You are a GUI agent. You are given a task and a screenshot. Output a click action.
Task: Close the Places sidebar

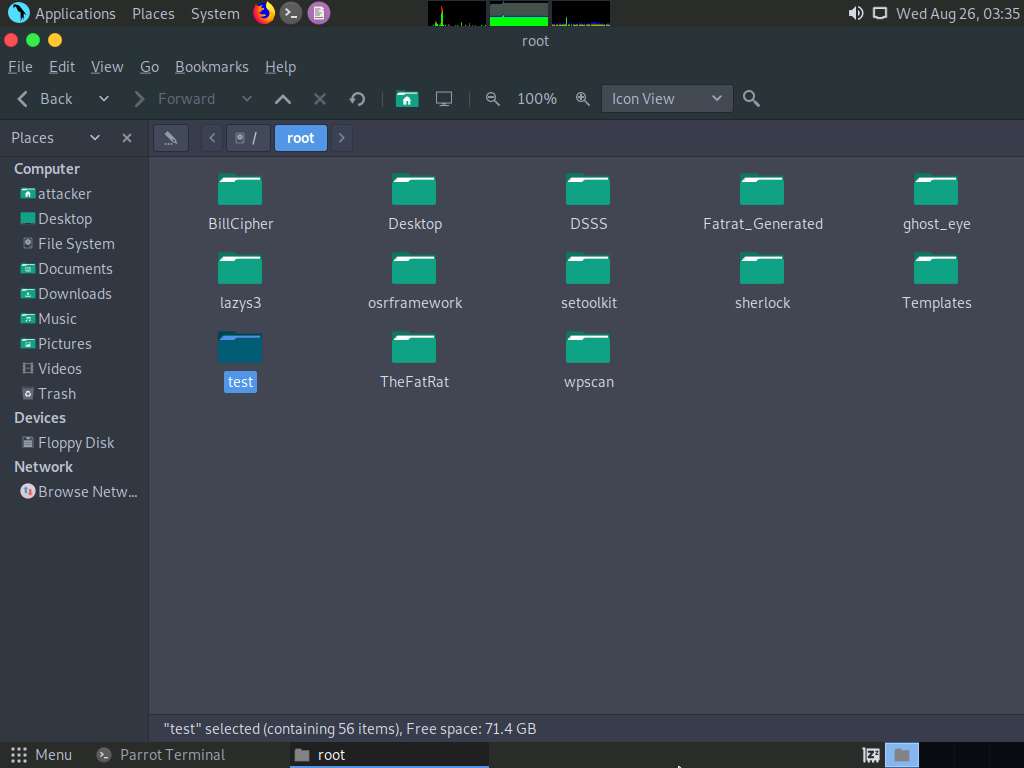coord(127,138)
